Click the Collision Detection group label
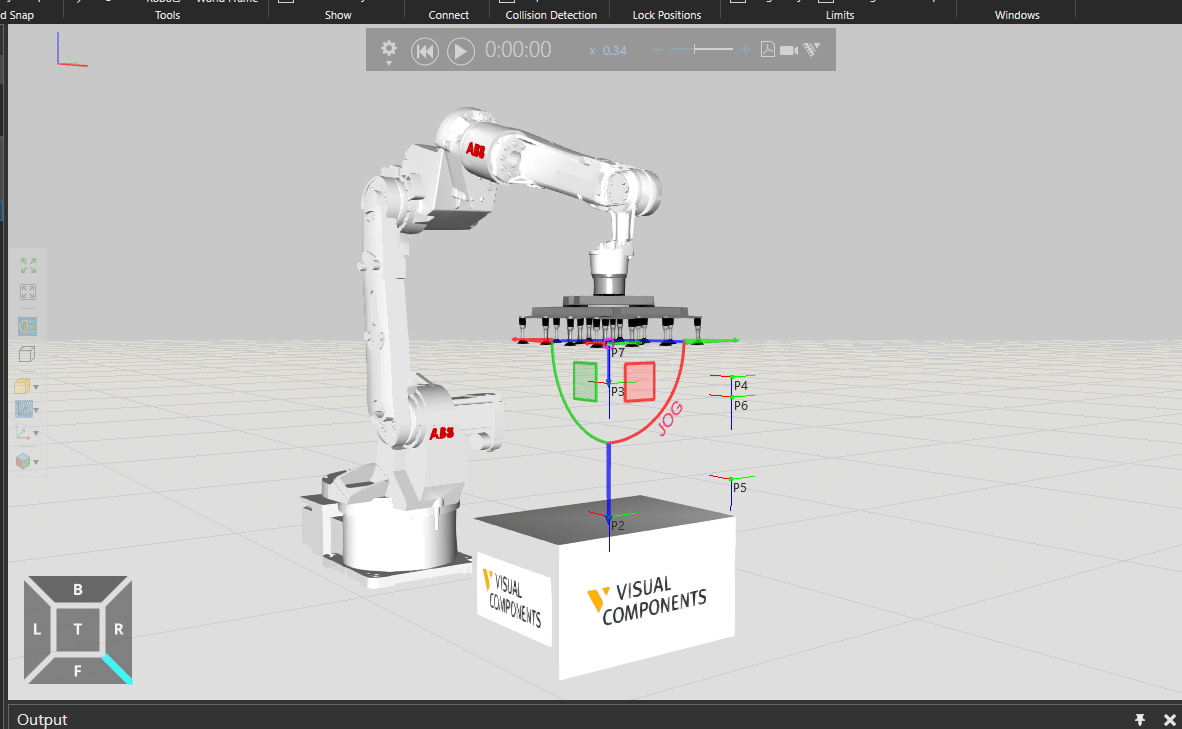Viewport: 1182px width, 729px height. [x=551, y=15]
